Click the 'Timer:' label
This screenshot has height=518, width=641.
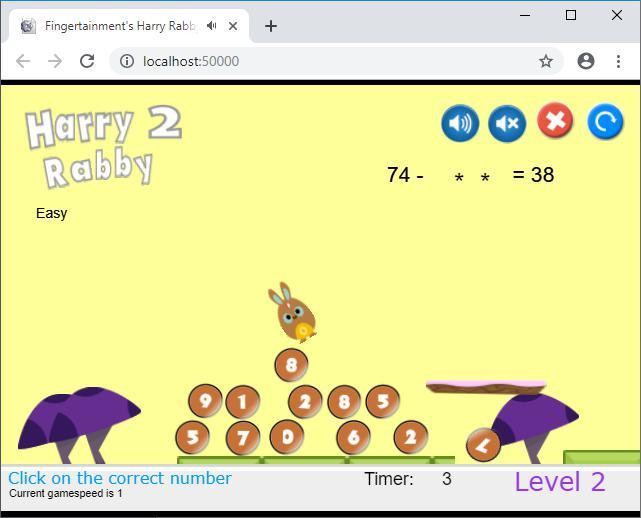click(x=389, y=479)
